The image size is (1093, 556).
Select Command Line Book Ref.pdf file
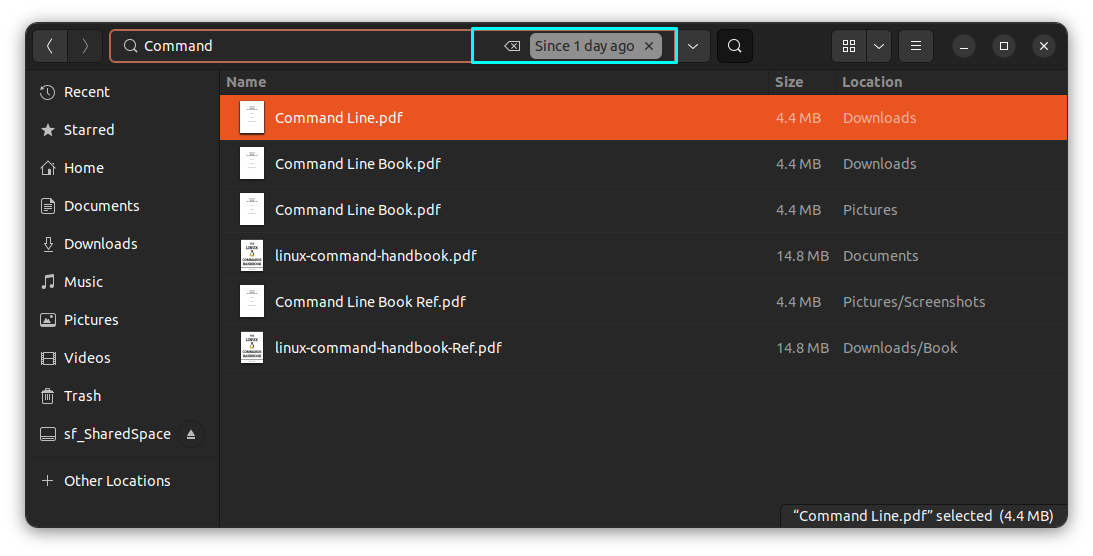[370, 302]
